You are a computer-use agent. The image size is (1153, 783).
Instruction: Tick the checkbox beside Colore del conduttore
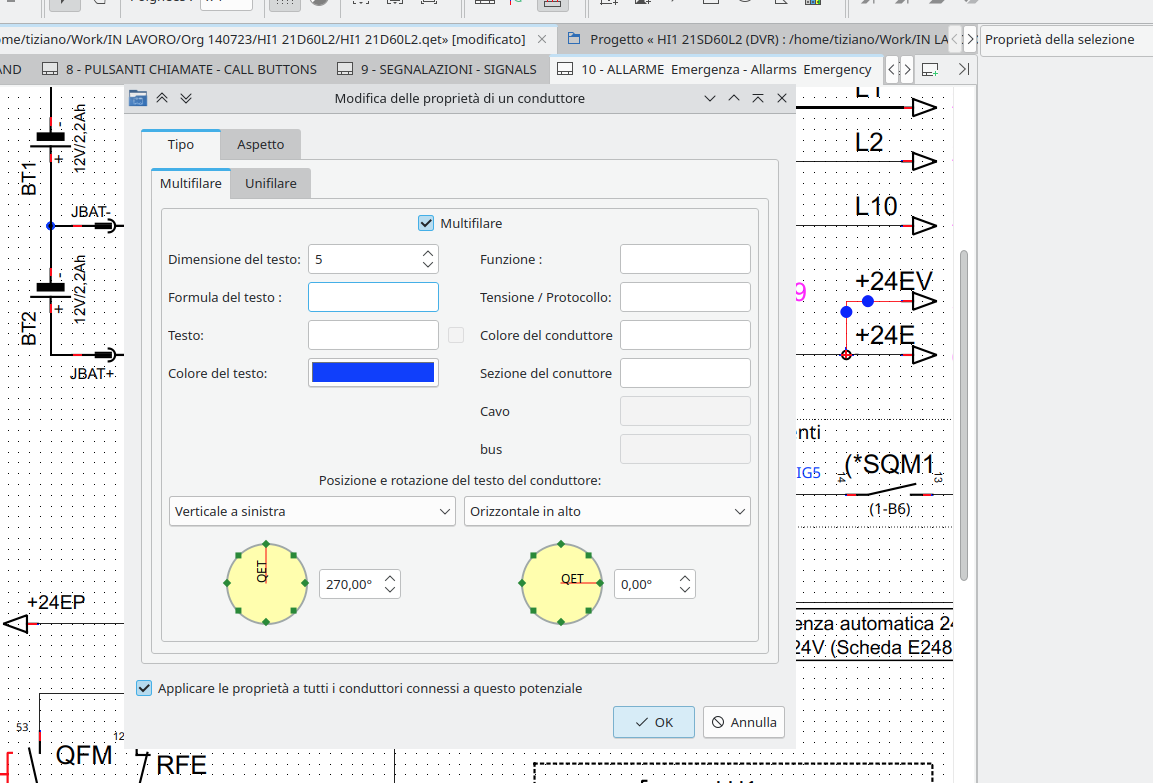[x=456, y=335]
